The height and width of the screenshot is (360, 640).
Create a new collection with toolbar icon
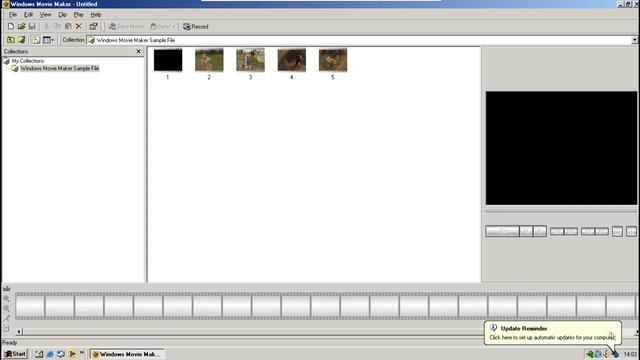pyautogui.click(x=21, y=40)
